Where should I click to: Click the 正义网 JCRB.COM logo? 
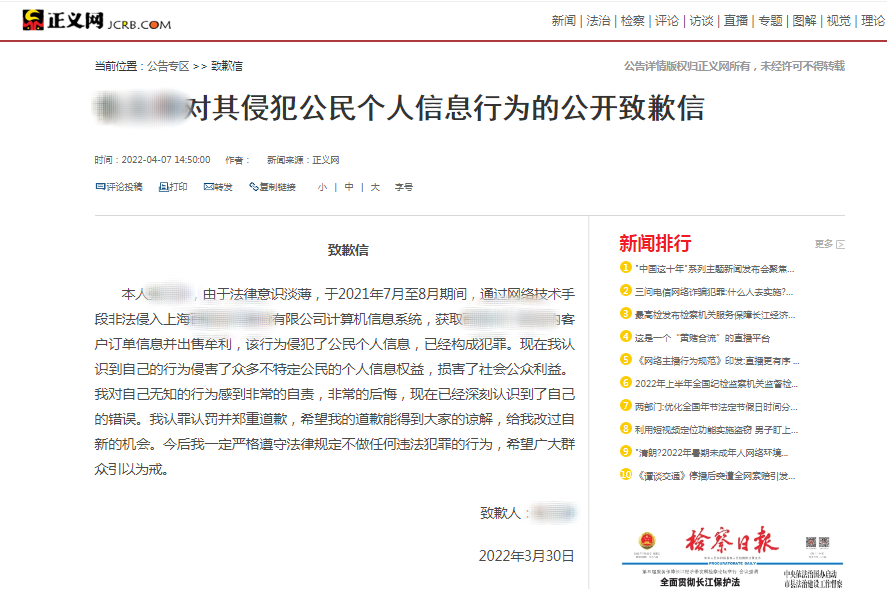(97, 20)
